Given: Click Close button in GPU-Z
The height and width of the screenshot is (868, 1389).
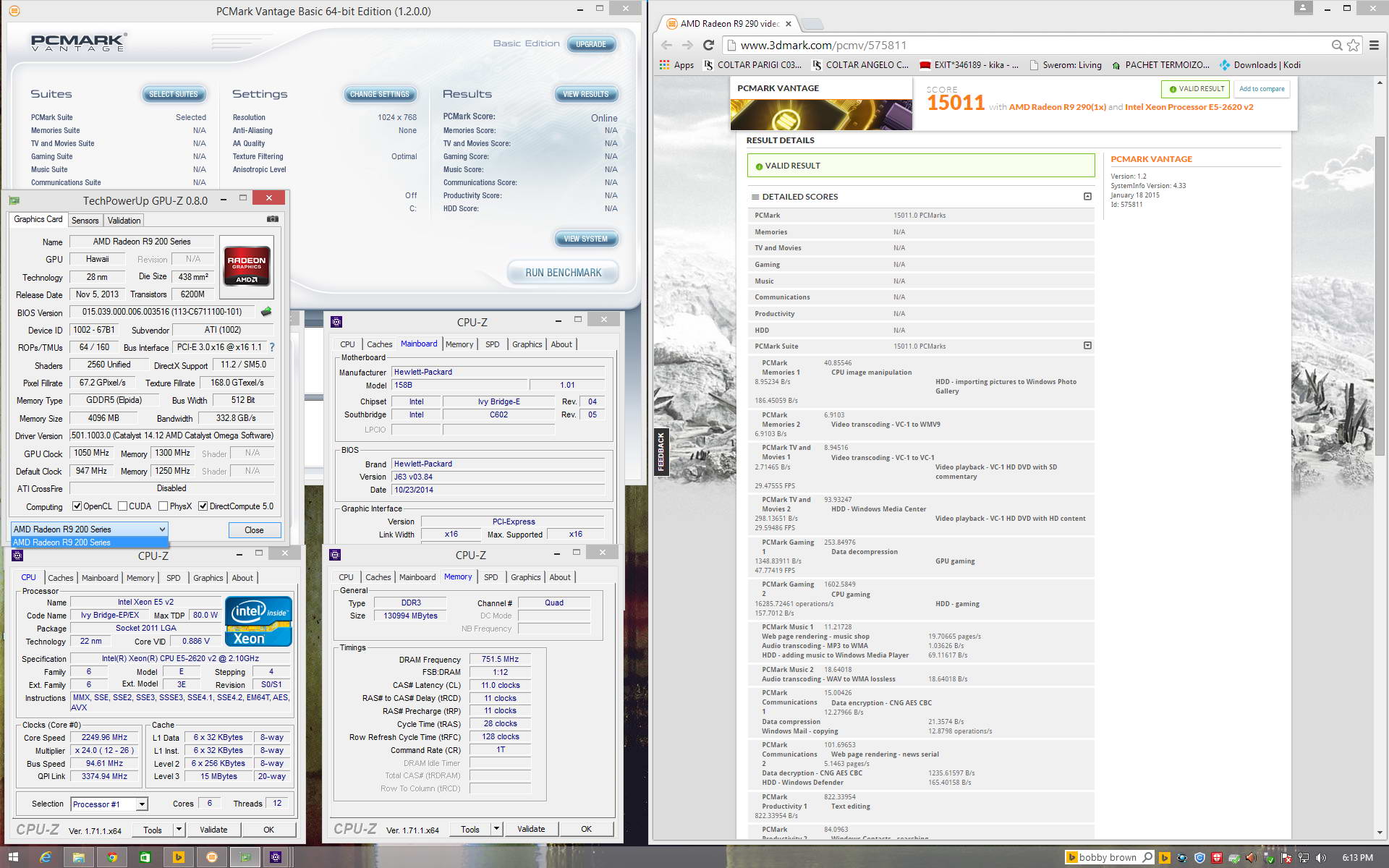Looking at the screenshot, I should [x=254, y=530].
